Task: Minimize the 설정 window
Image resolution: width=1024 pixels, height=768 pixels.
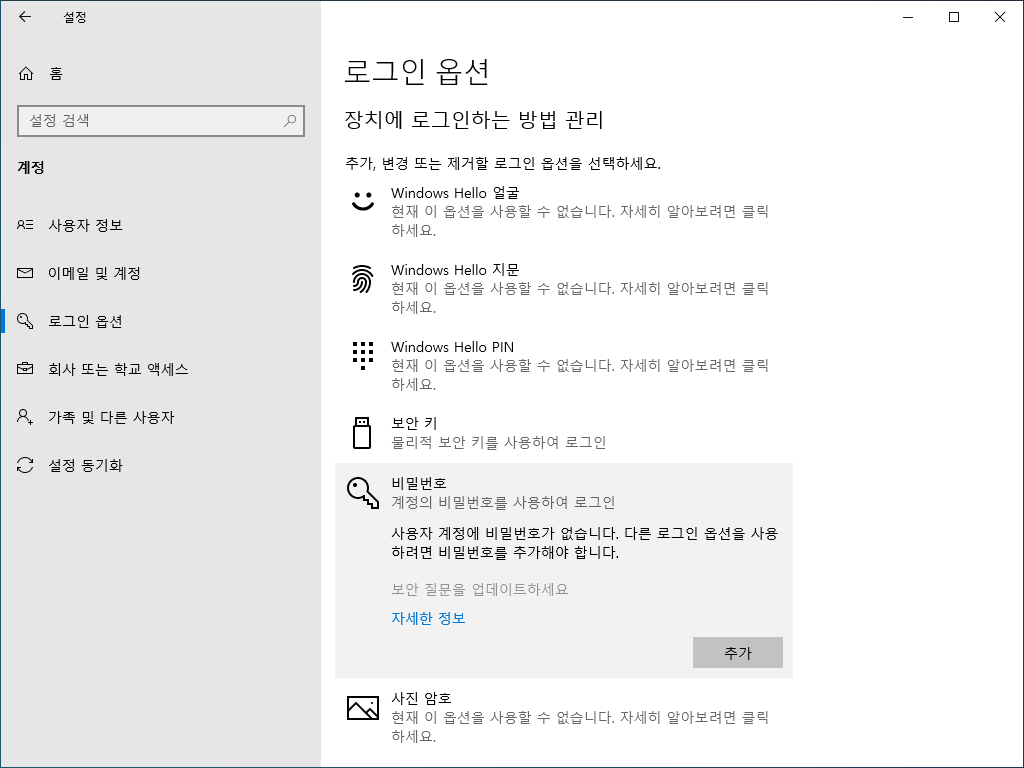Action: click(x=908, y=17)
